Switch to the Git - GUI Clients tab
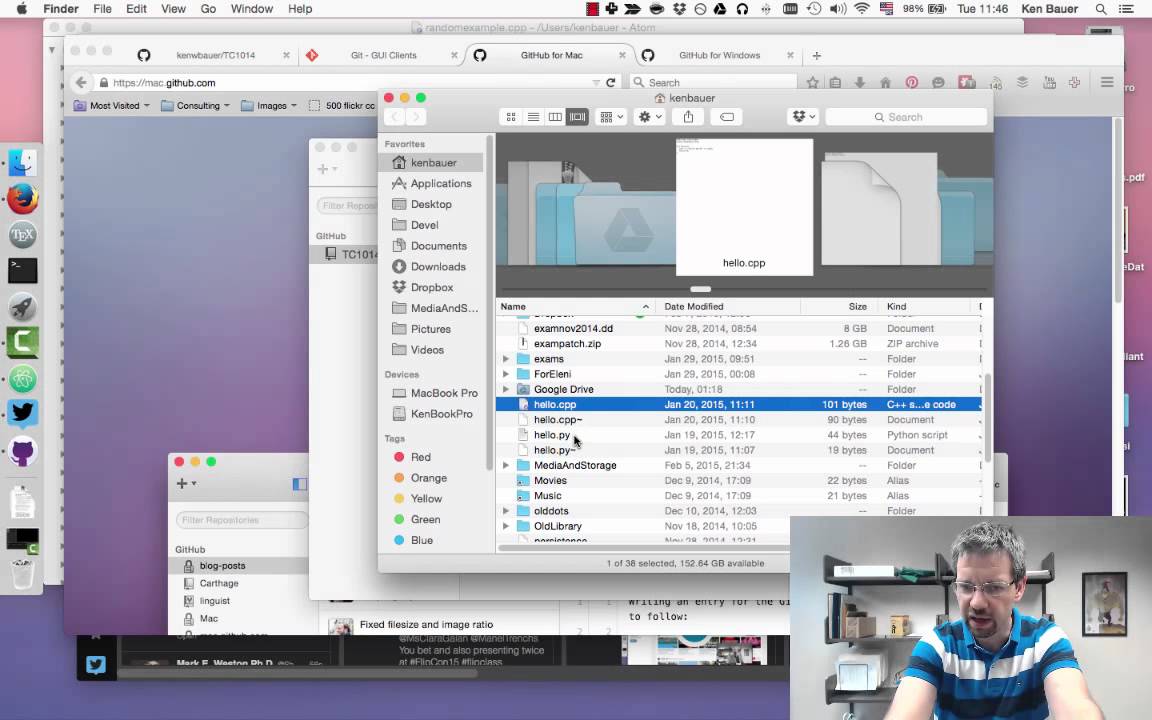 click(x=384, y=55)
